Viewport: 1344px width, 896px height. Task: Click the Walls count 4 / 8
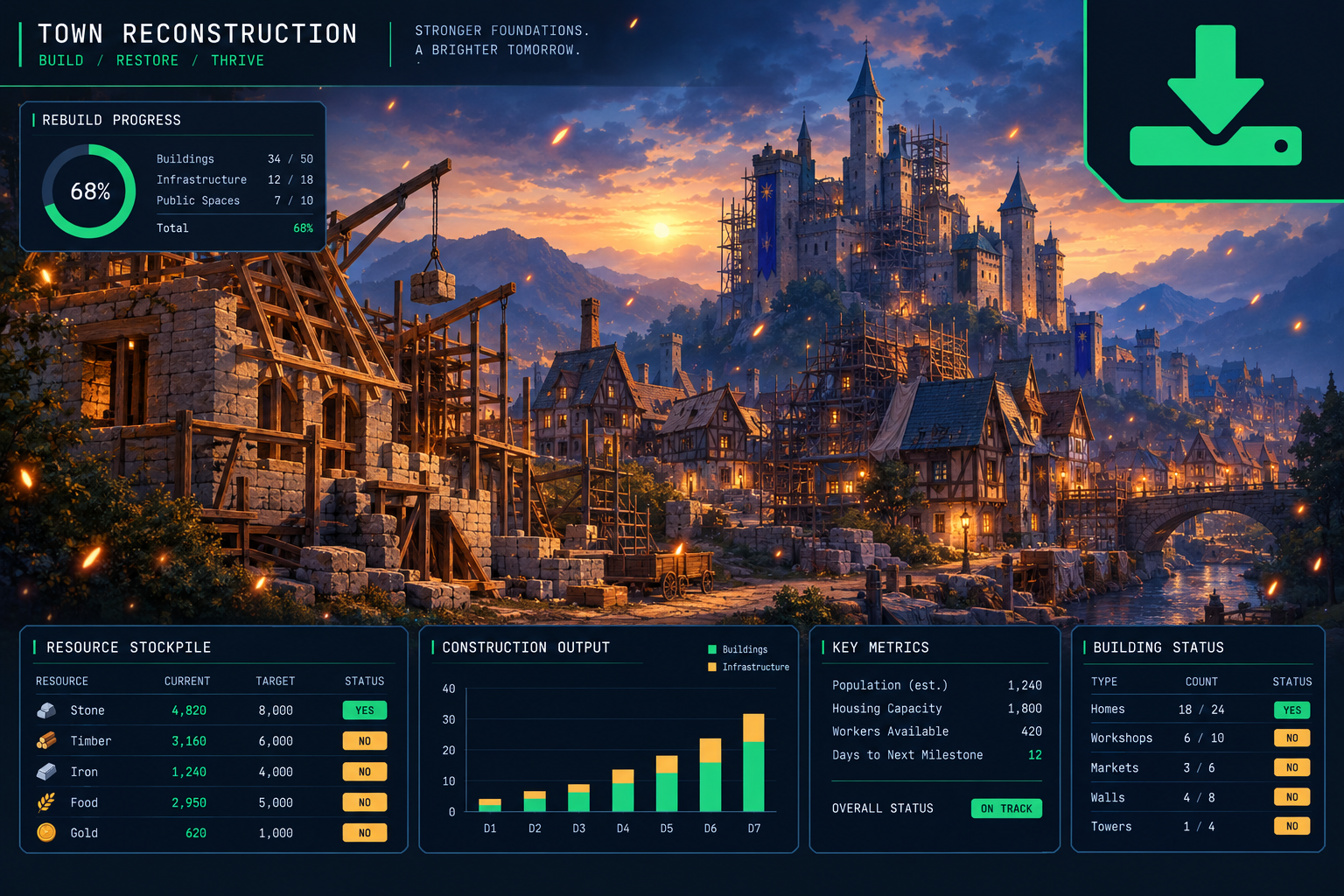click(x=1199, y=798)
